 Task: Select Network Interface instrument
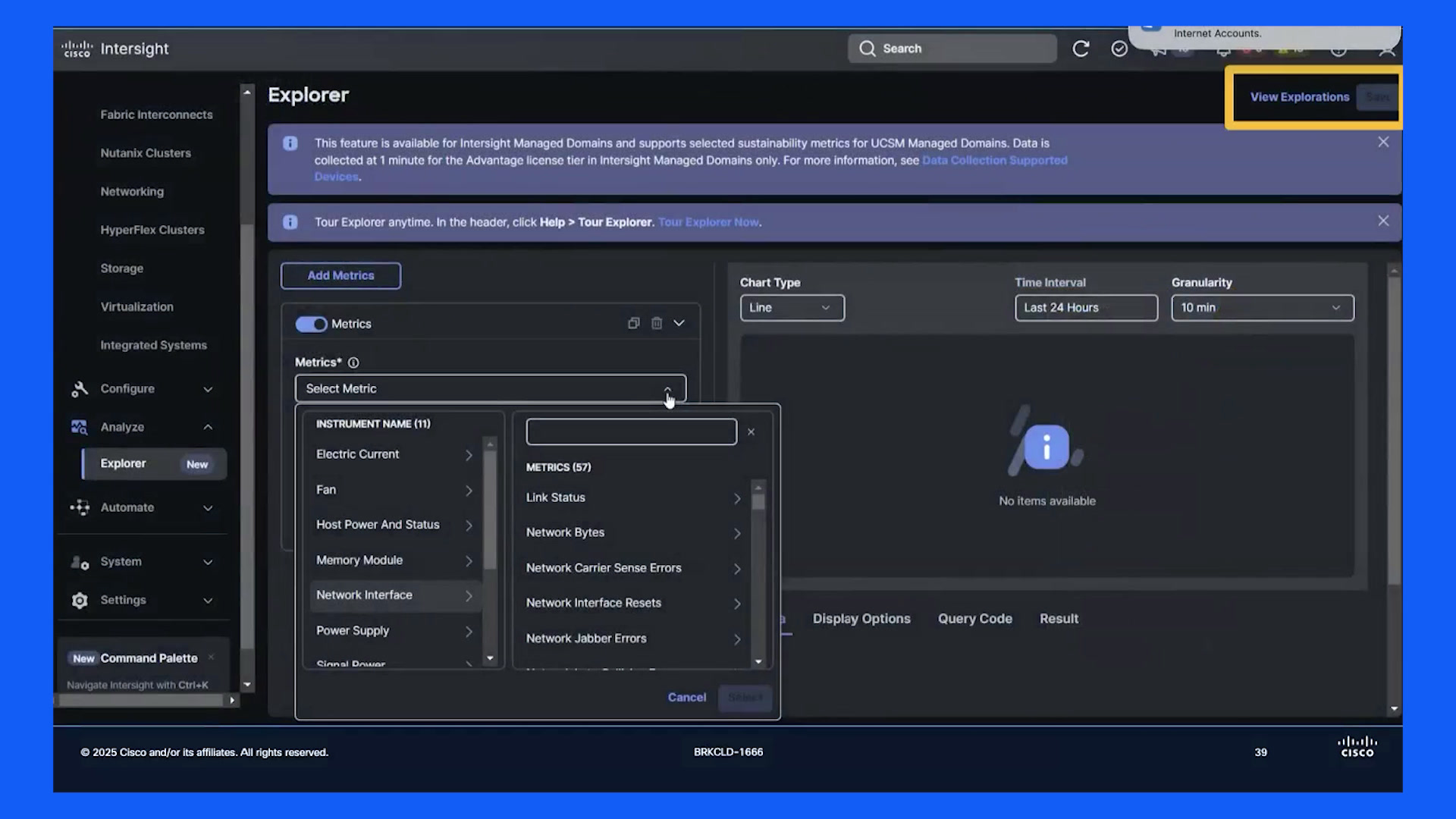pos(394,596)
